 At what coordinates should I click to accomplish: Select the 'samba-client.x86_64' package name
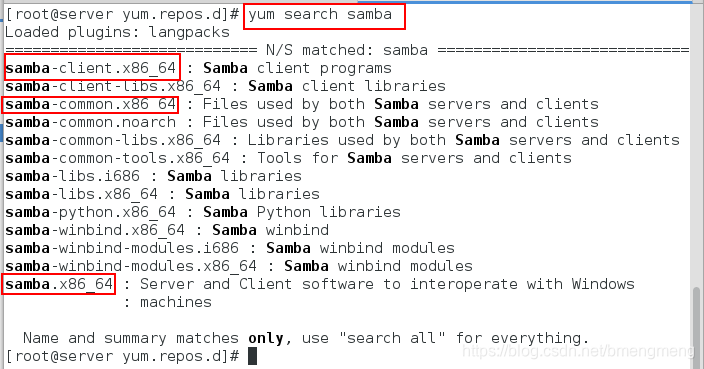pyautogui.click(x=91, y=68)
